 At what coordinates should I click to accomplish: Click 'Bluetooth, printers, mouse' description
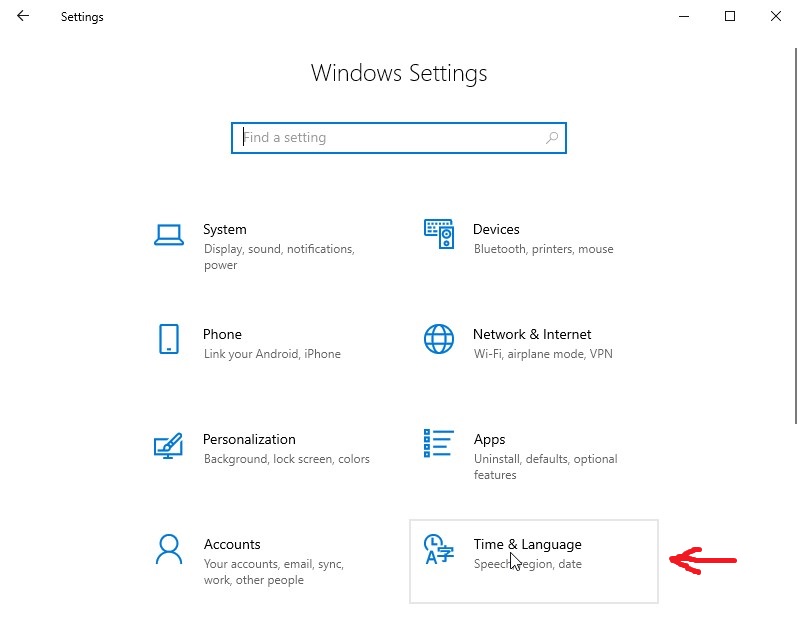point(544,249)
